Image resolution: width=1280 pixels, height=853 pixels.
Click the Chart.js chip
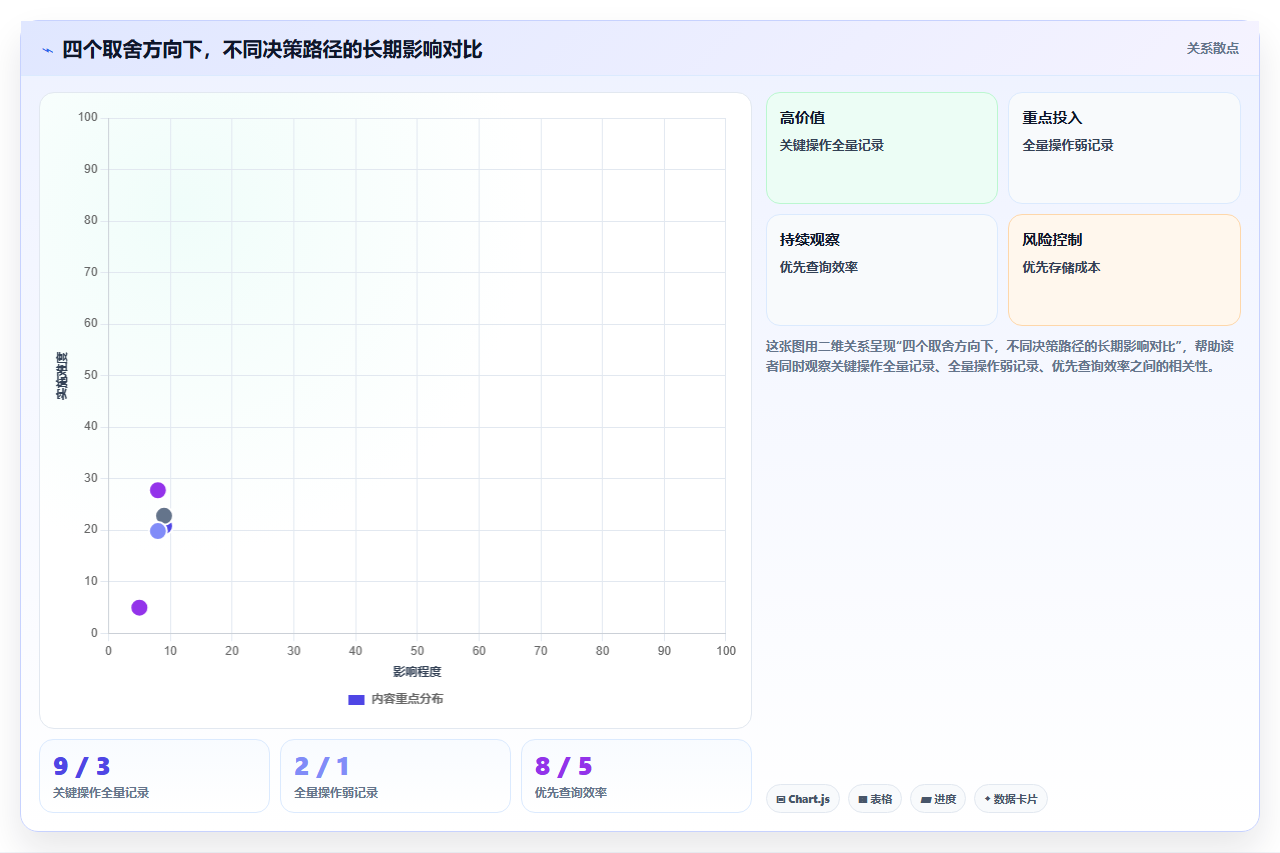[802, 799]
